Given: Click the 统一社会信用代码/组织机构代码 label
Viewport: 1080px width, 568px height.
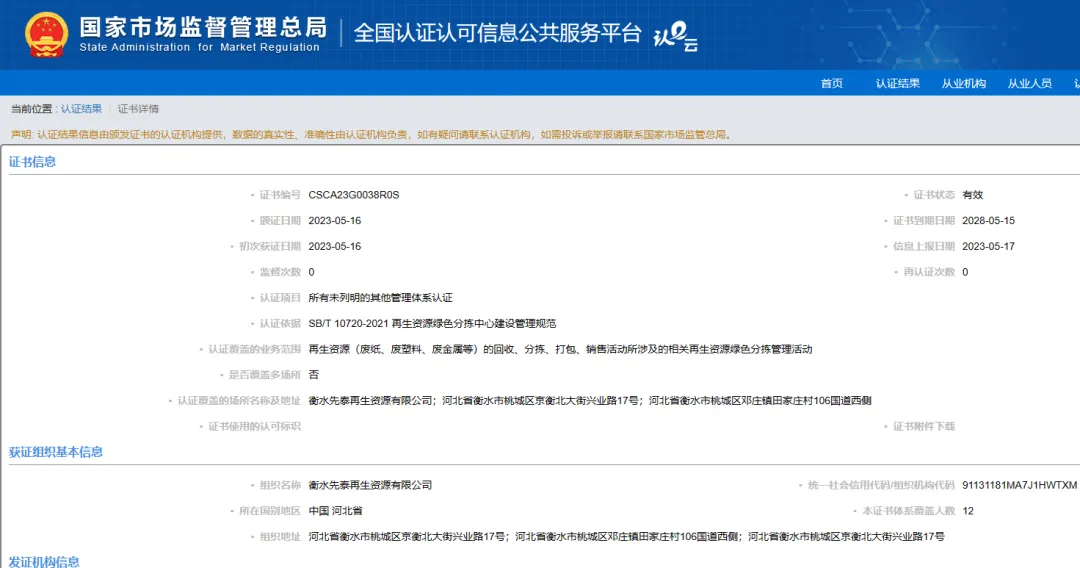Looking at the screenshot, I should 881,485.
